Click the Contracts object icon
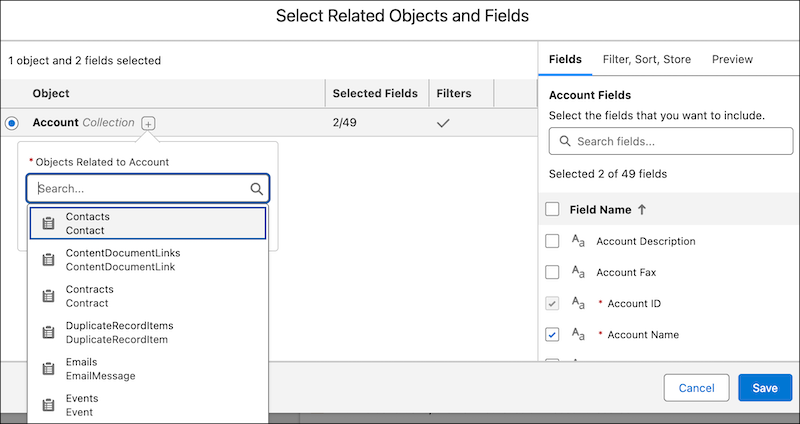This screenshot has width=800, height=424. tap(48, 296)
